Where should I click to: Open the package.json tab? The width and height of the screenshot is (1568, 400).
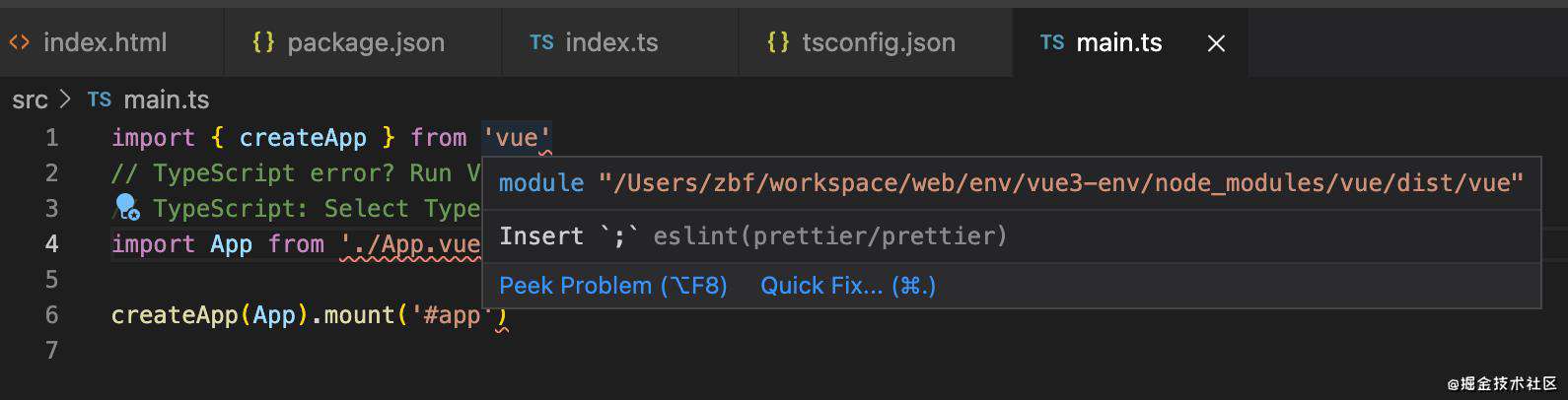363,42
